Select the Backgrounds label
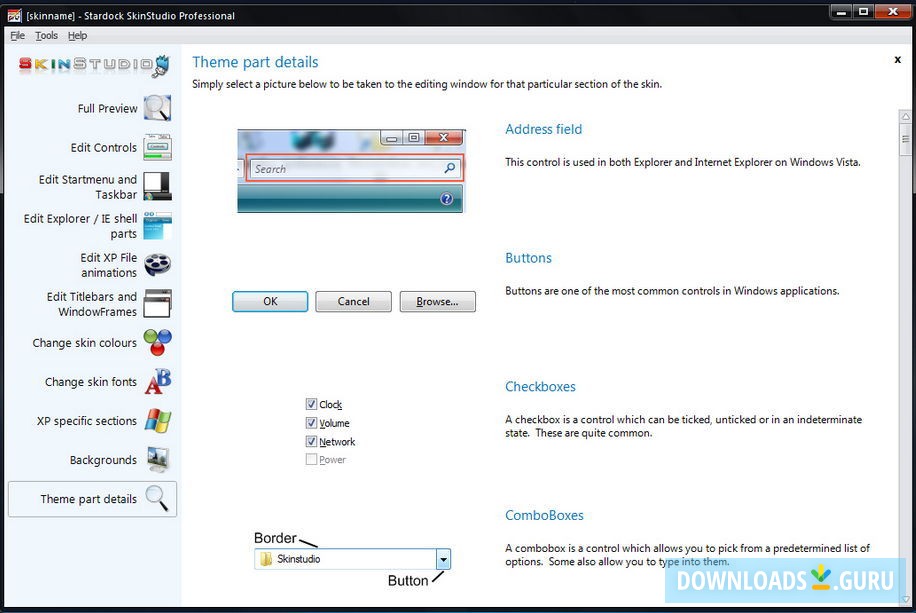This screenshot has height=613, width=916. 103,460
